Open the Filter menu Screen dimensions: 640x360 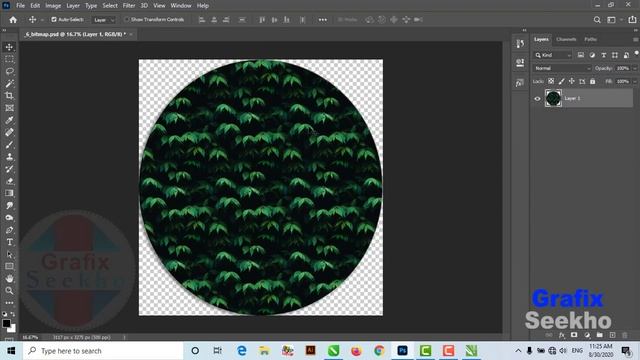click(129, 6)
